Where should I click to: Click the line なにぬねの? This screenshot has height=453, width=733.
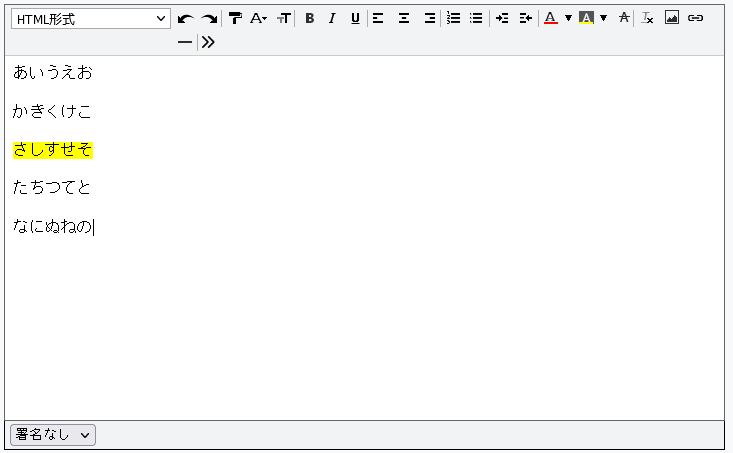point(53,227)
